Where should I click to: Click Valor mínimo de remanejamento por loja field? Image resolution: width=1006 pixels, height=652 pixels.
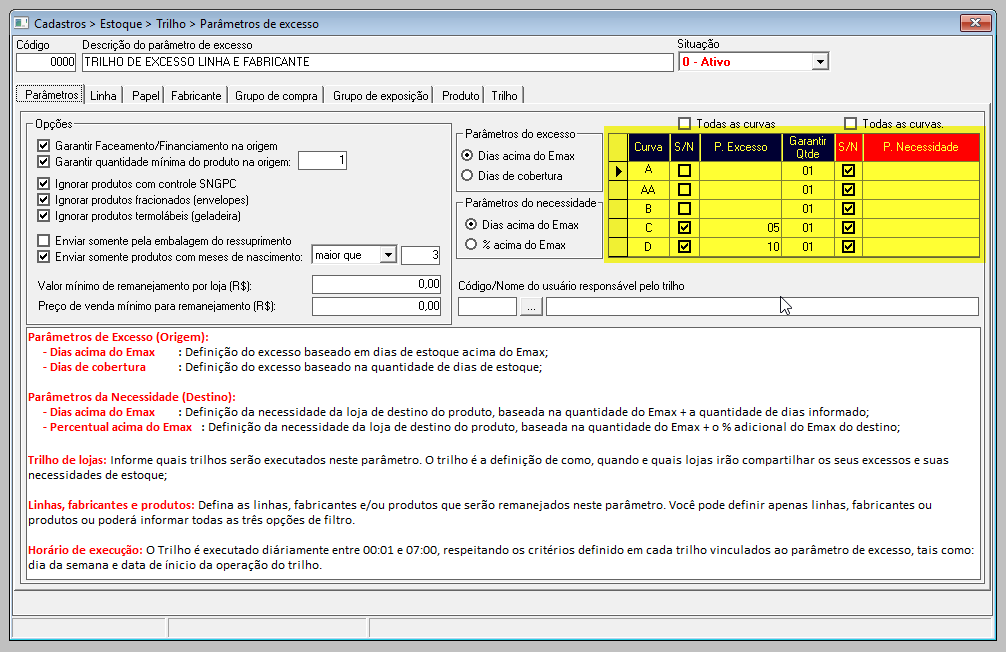[x=377, y=284]
